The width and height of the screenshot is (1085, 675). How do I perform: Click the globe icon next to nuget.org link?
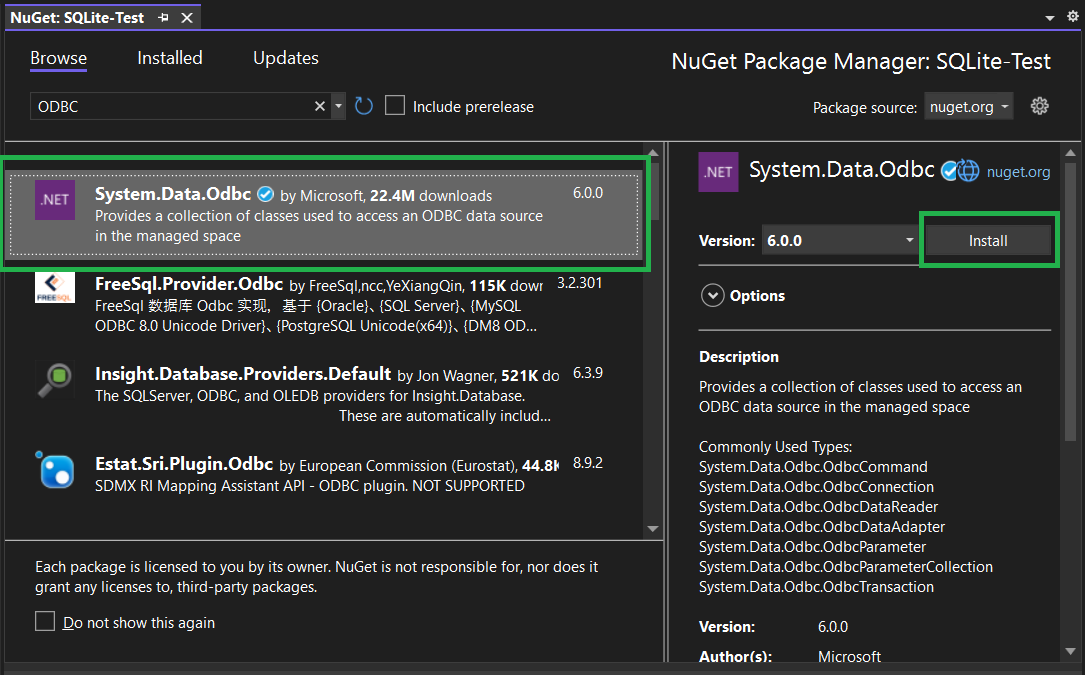pos(969,170)
